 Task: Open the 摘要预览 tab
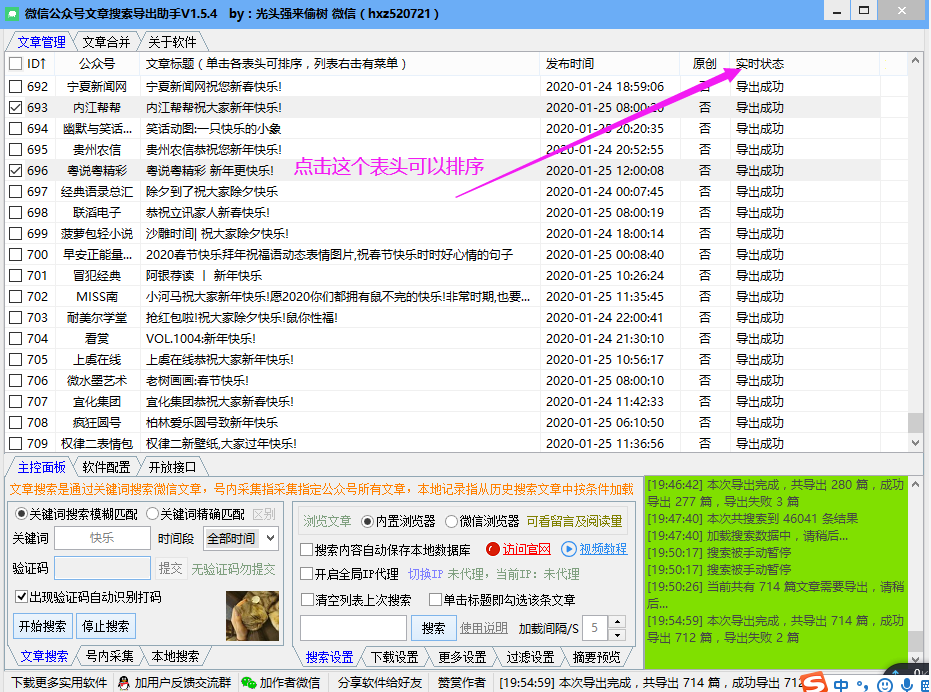(596, 657)
